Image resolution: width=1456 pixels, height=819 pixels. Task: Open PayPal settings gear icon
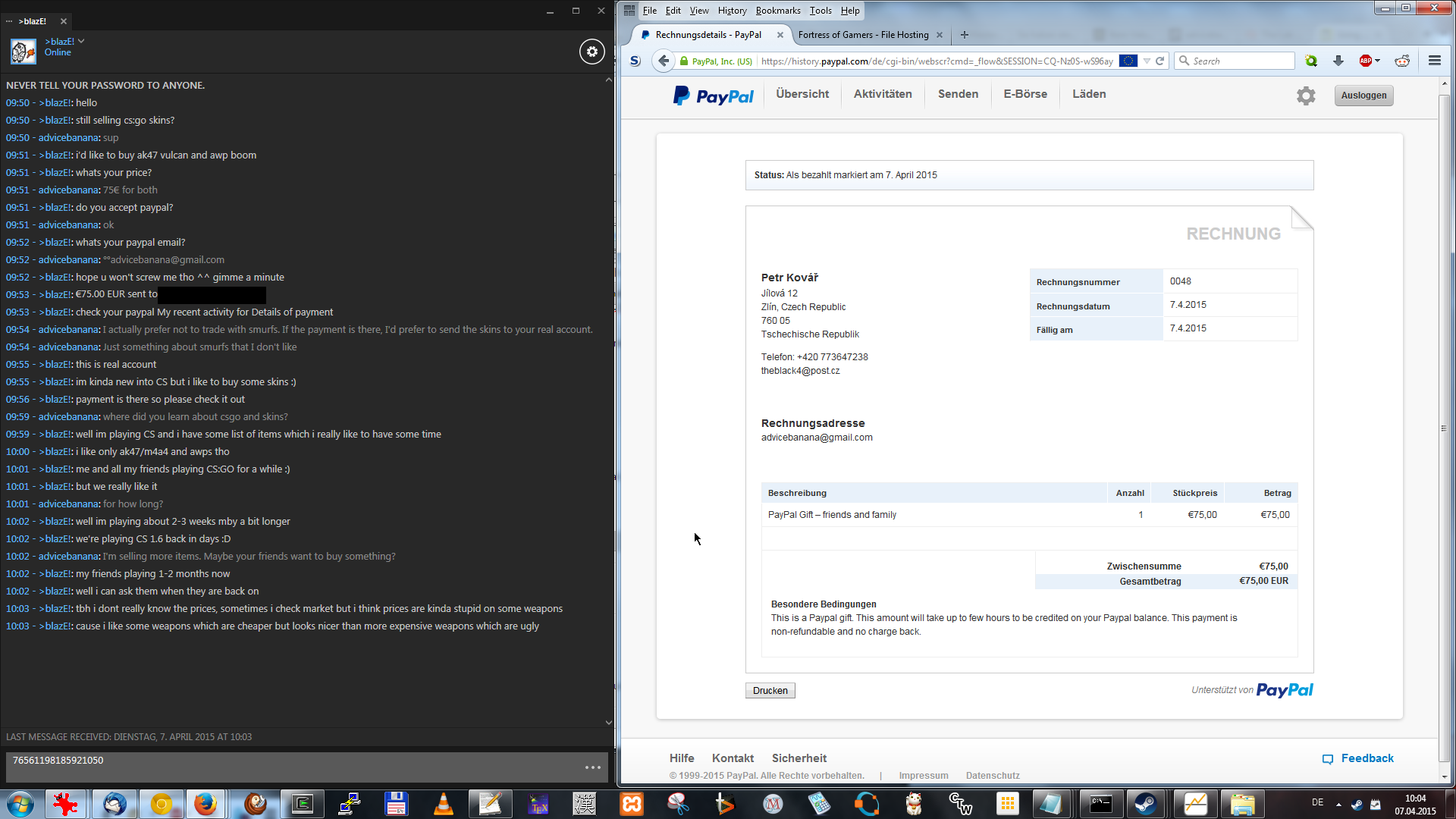[x=1306, y=96]
